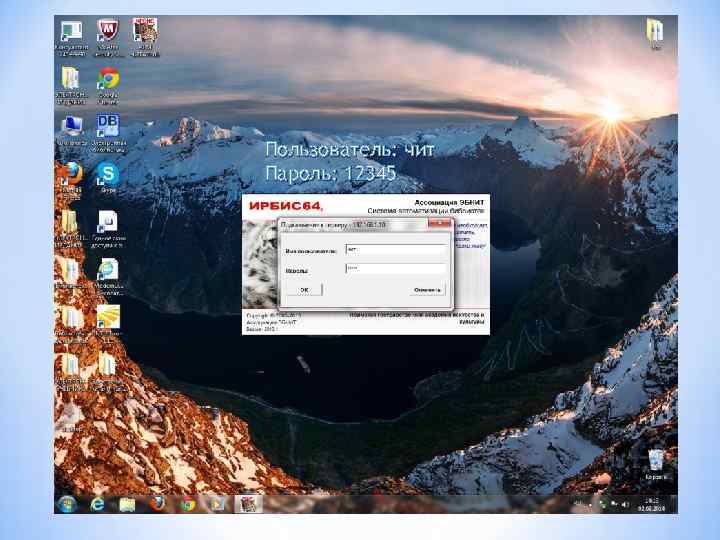Open the folder icon beside Chrome shortcut
The image size is (720, 540).
tap(71, 85)
